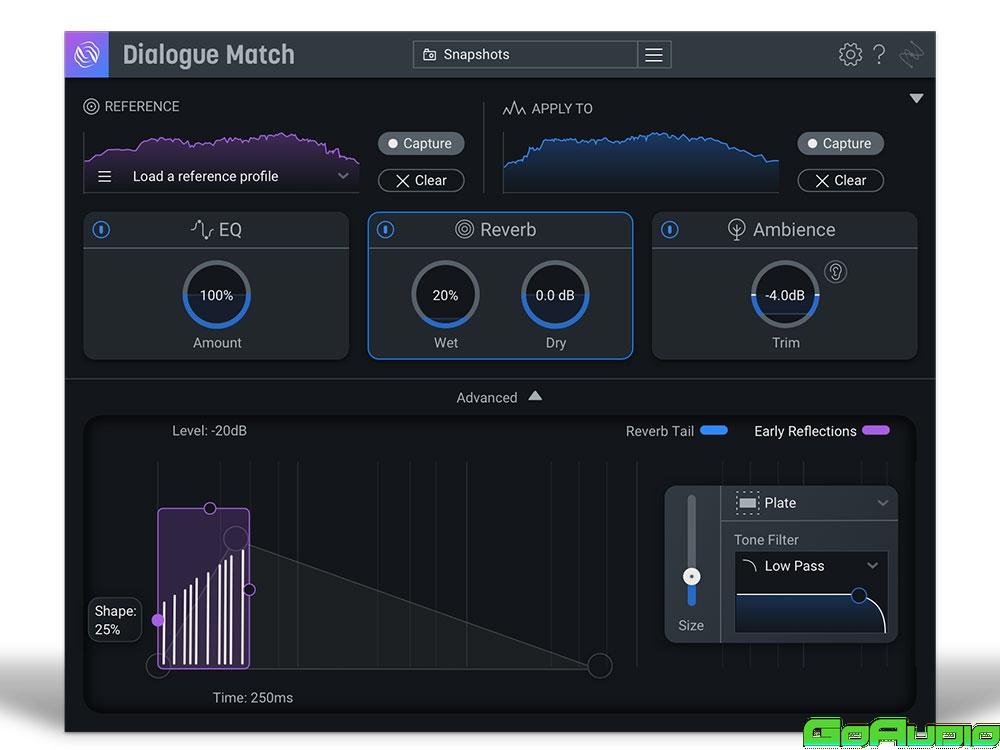Viewport: 1000px width, 750px height.
Task: Click the "Level: -20dB" readout
Action: (209, 430)
